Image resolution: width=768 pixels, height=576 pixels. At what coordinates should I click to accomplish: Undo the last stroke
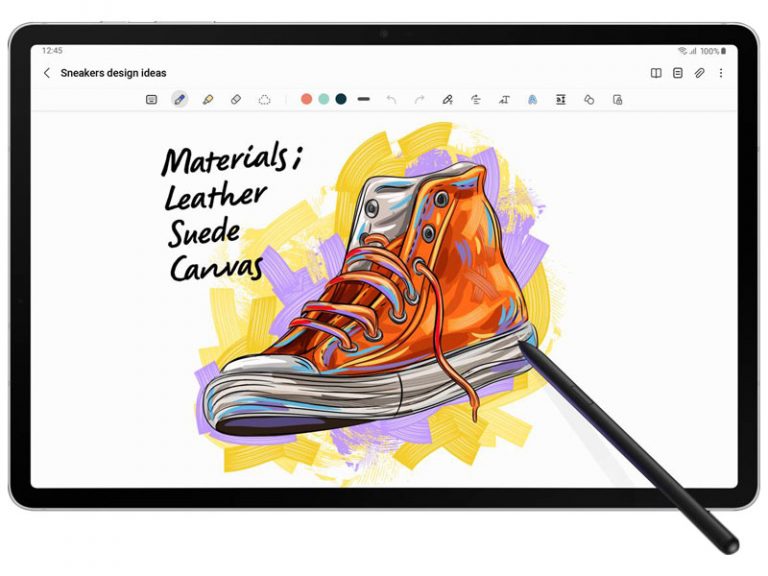[391, 99]
